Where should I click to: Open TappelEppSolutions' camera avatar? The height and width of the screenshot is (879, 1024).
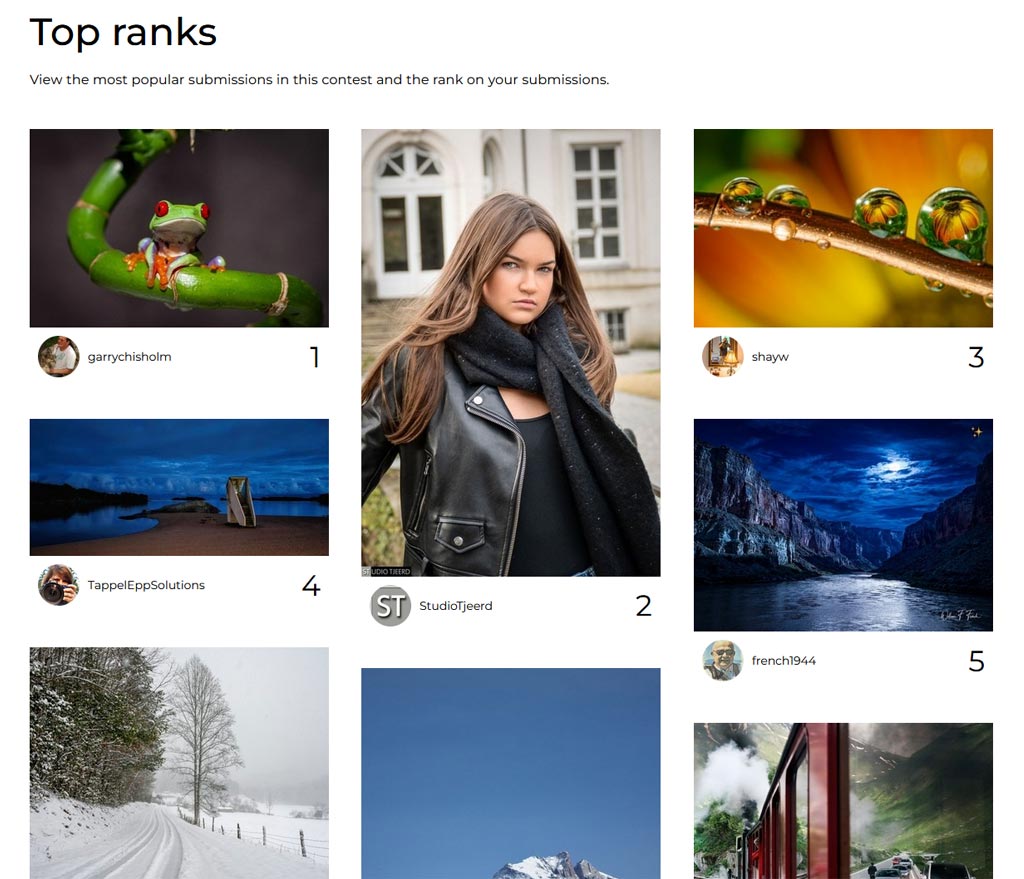(x=59, y=585)
